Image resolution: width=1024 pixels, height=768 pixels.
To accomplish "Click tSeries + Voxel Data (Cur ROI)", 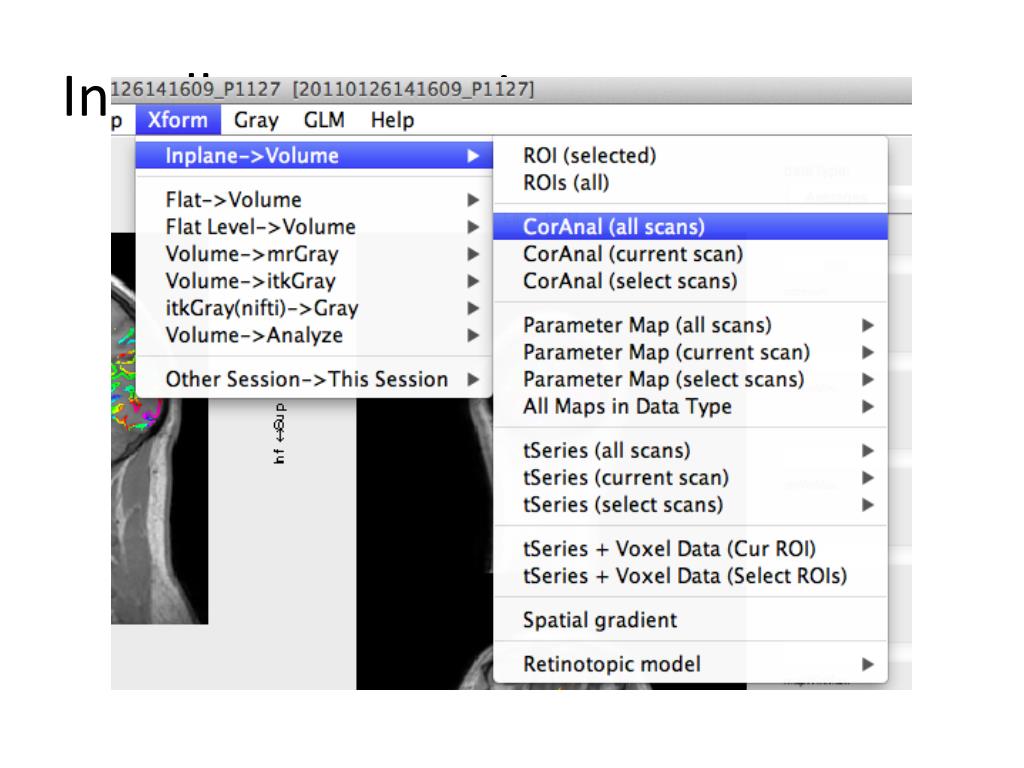I will coord(690,549).
